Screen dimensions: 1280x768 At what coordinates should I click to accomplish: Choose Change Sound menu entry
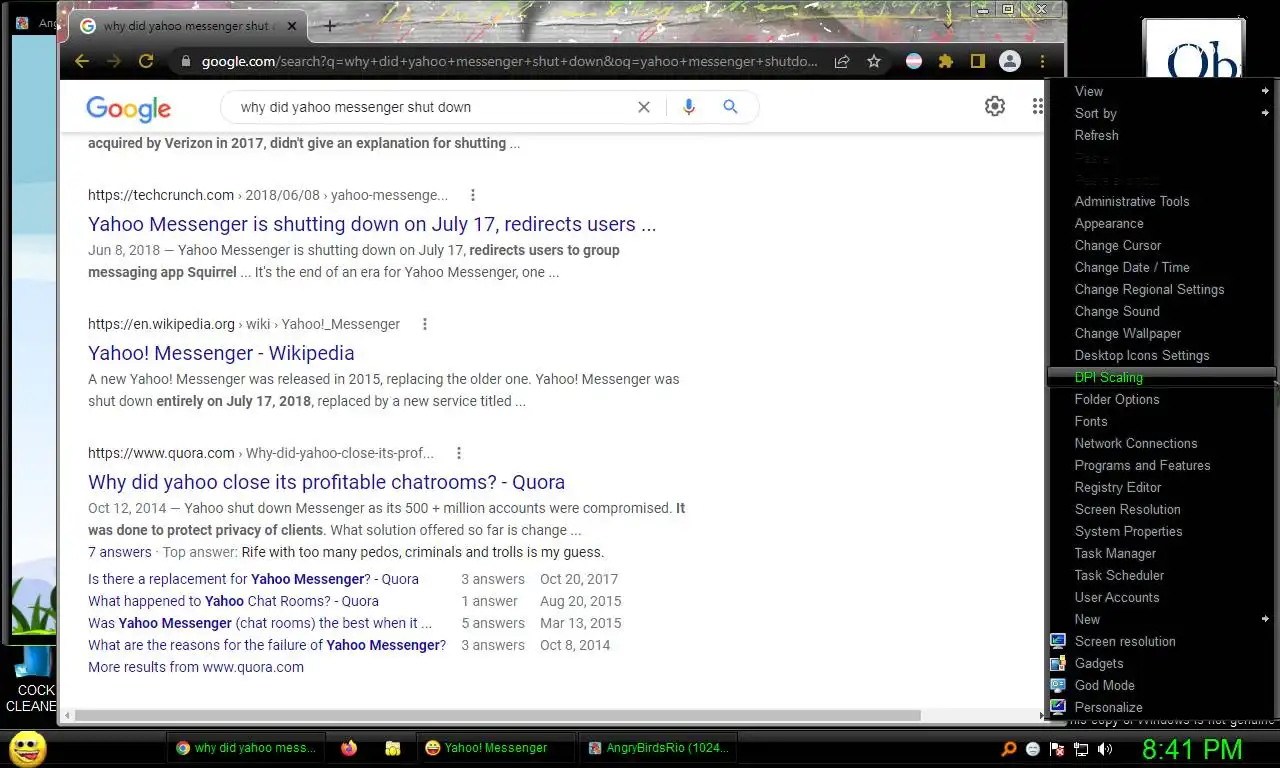pyautogui.click(x=1162, y=311)
